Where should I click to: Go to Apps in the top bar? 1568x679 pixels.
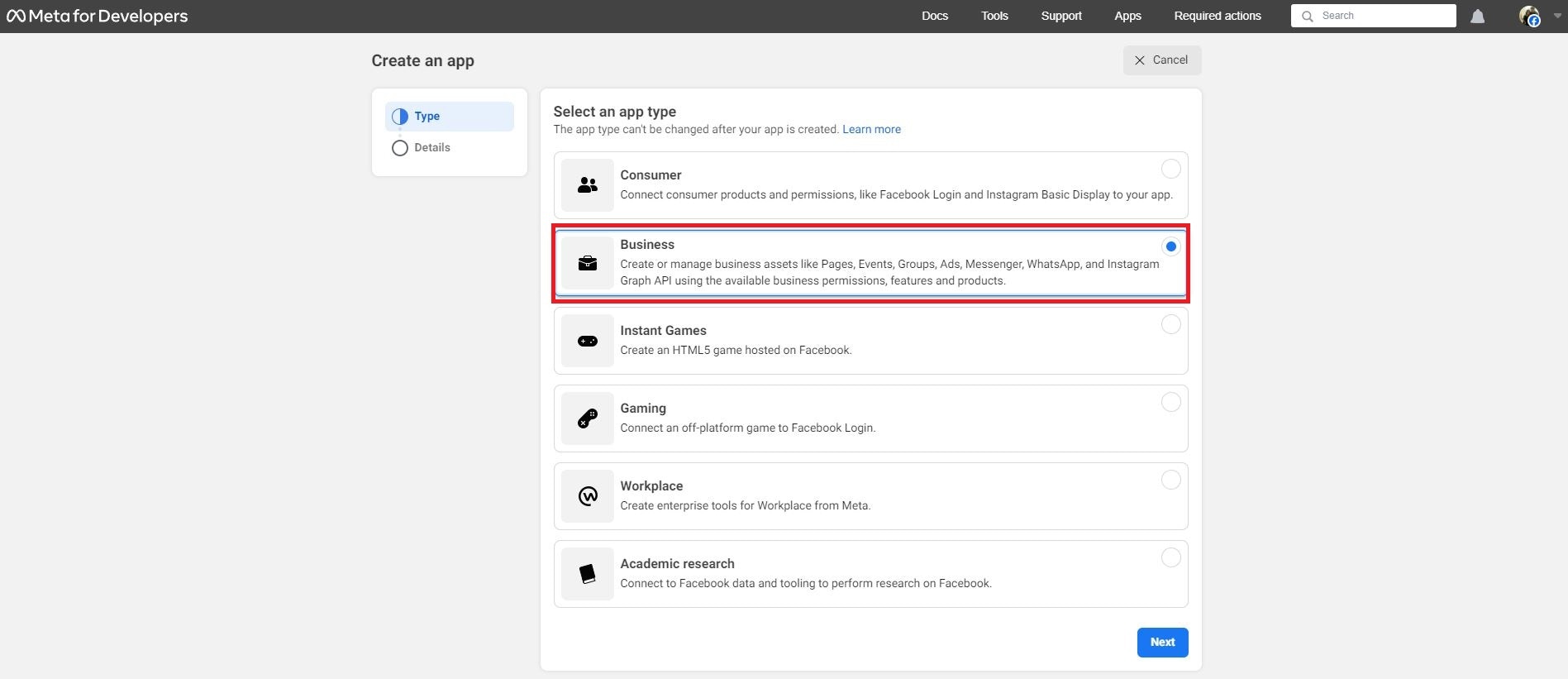pyautogui.click(x=1127, y=16)
